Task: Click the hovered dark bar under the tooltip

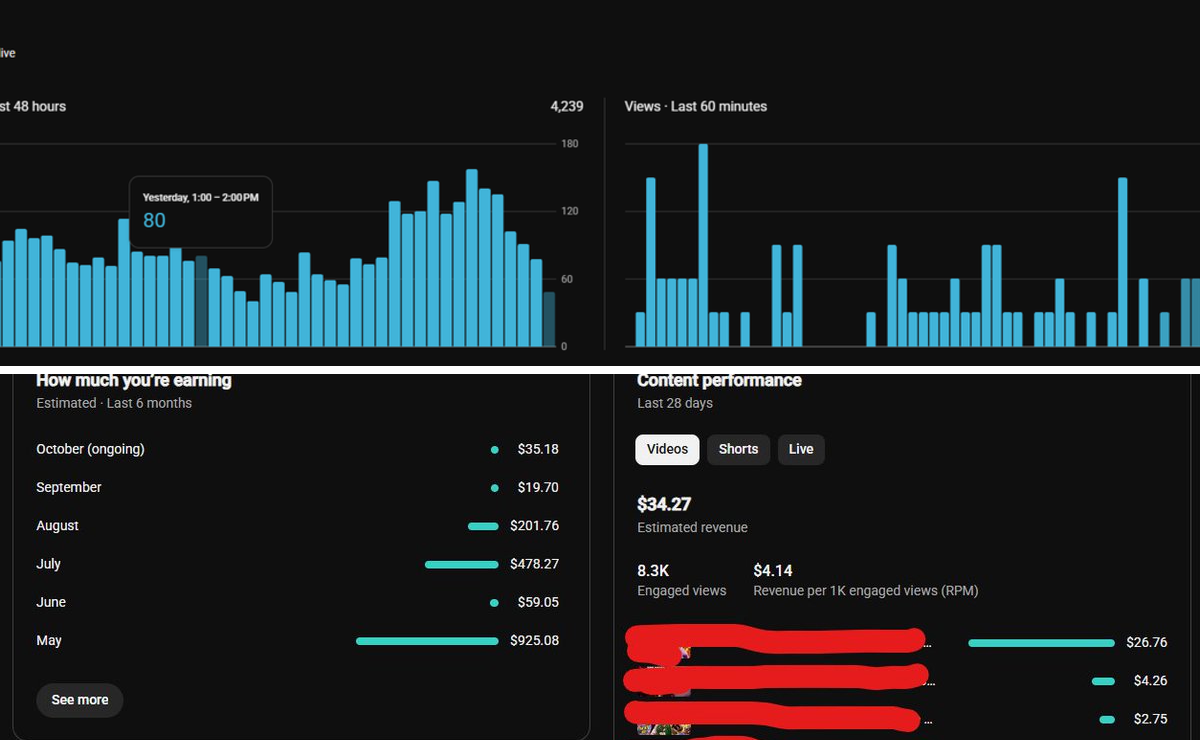Action: pos(202,302)
